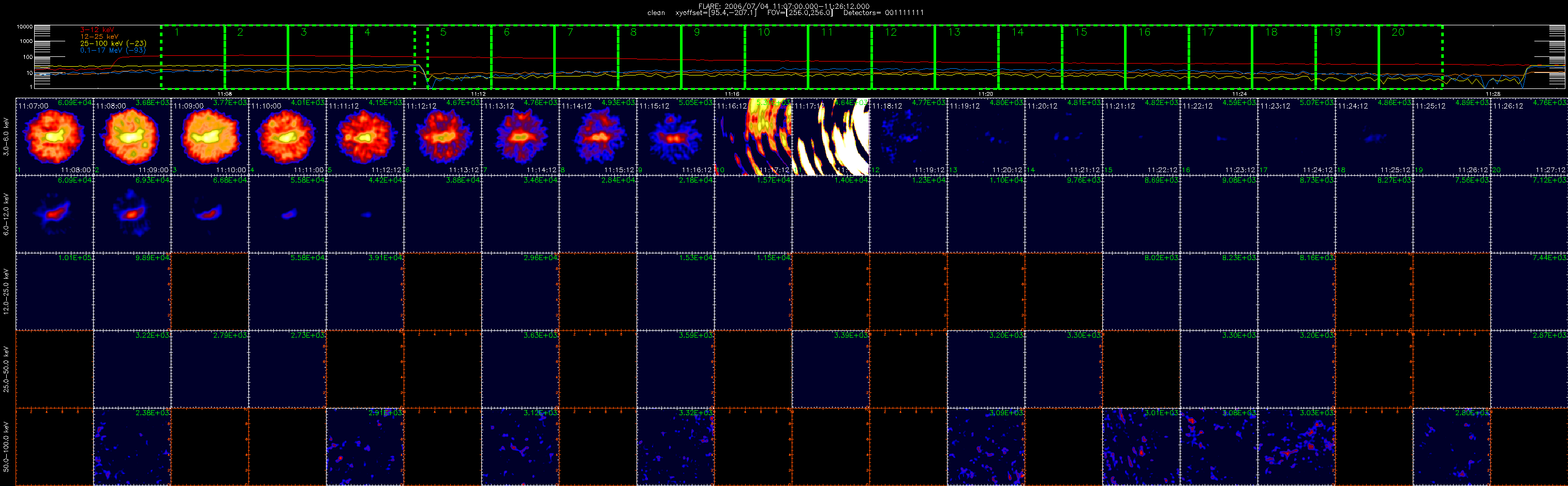Click the 10000 label on the count-rate axis
Image resolution: width=1568 pixels, height=486 pixels.
pyautogui.click(x=24, y=27)
